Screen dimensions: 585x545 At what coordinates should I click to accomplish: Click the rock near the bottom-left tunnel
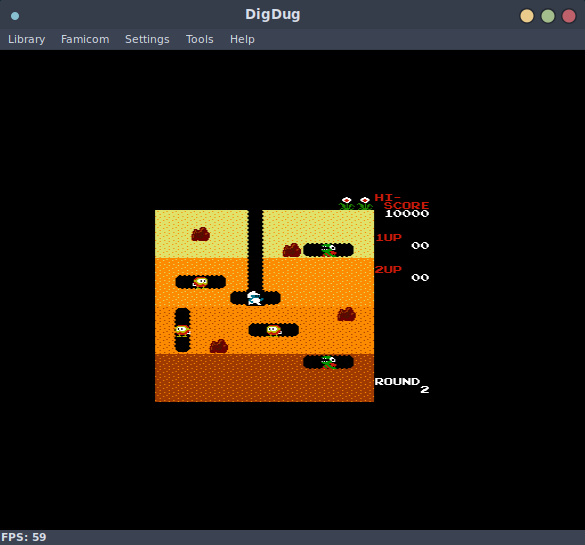[219, 346]
